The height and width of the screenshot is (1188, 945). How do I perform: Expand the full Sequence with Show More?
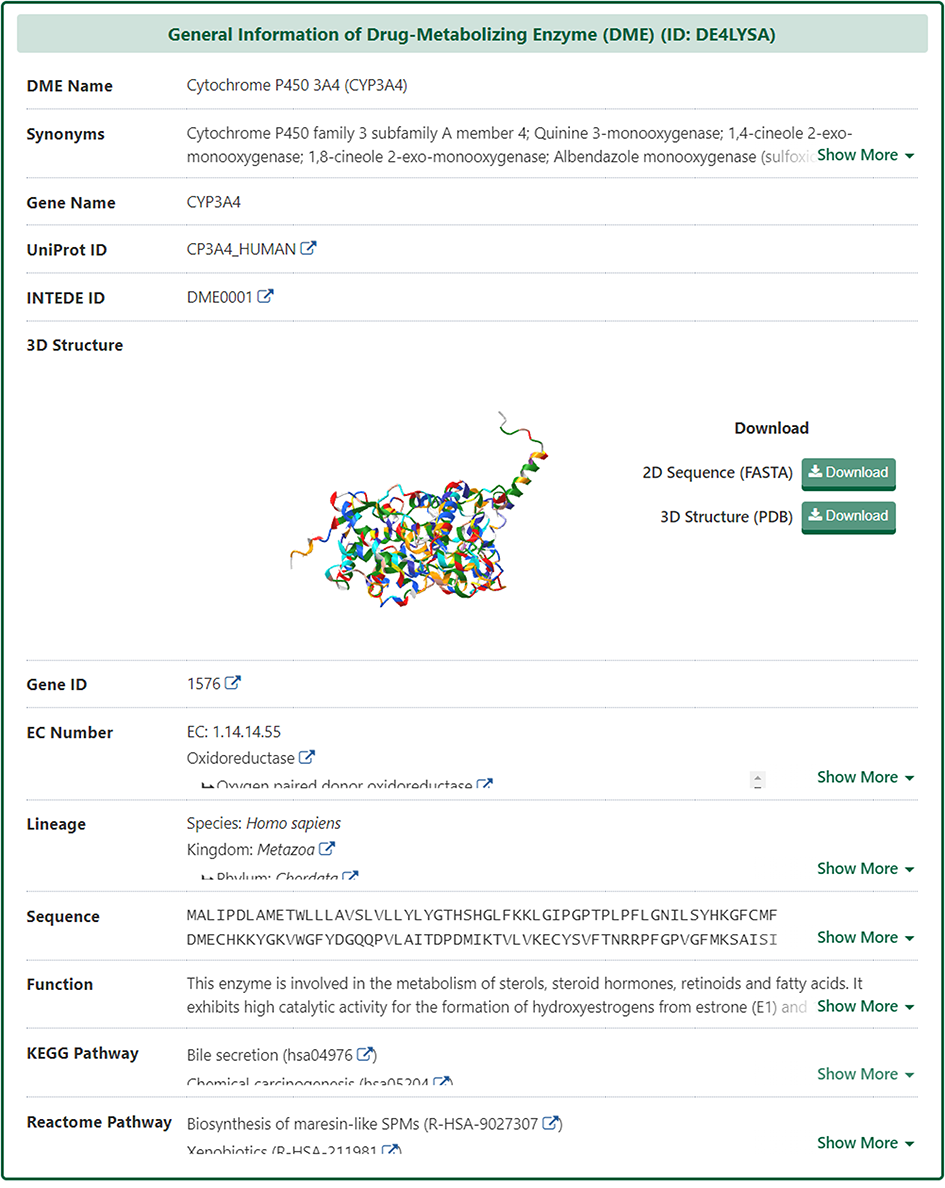coord(865,937)
